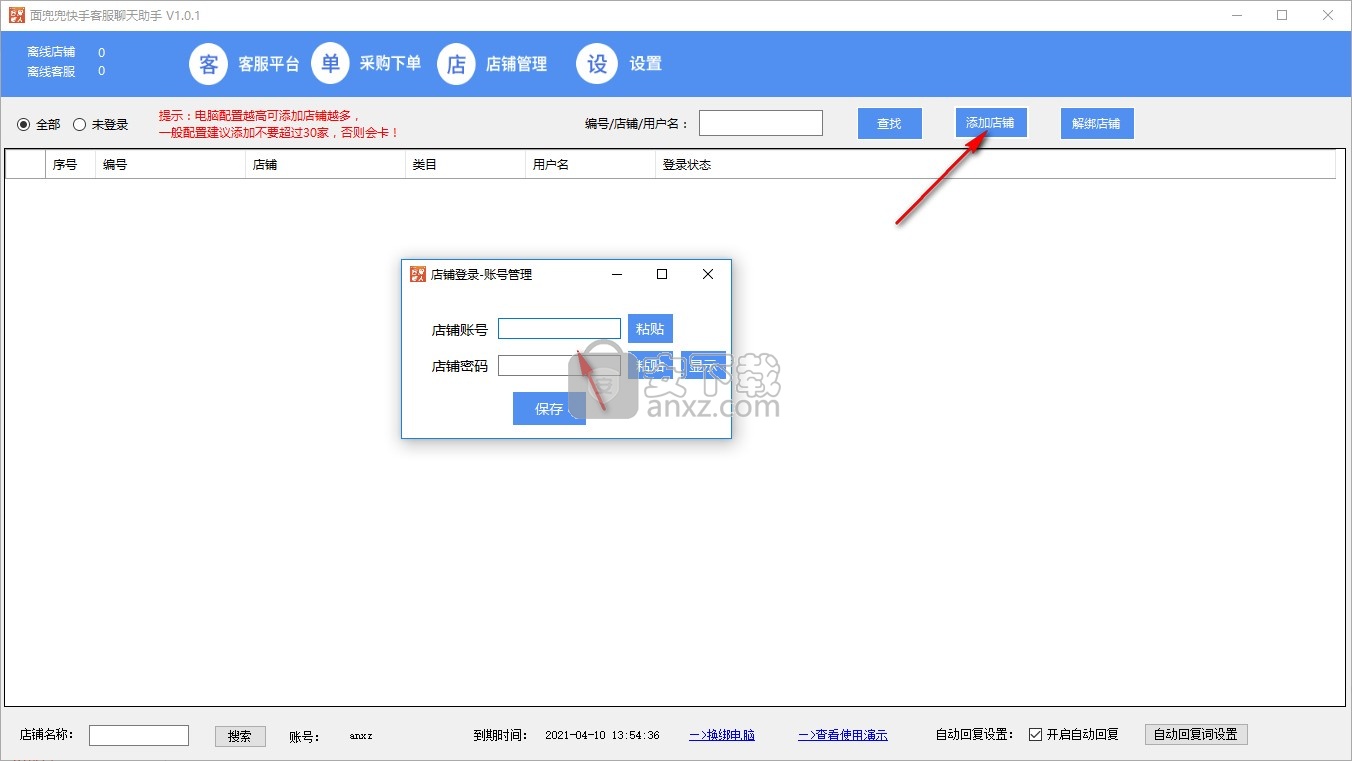The height and width of the screenshot is (761, 1352).
Task: Click 粘贴 button beside 店铺密码 field
Action: tap(650, 366)
